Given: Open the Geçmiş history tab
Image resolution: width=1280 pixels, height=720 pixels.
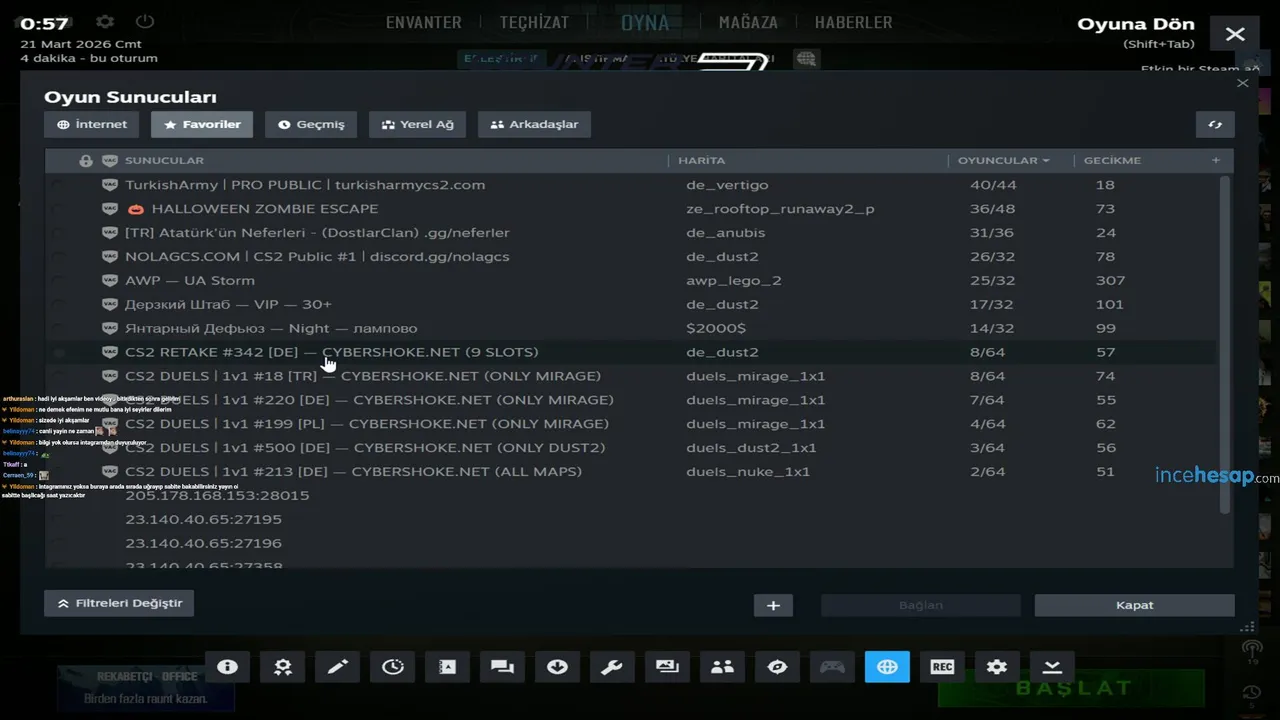Looking at the screenshot, I should (311, 125).
